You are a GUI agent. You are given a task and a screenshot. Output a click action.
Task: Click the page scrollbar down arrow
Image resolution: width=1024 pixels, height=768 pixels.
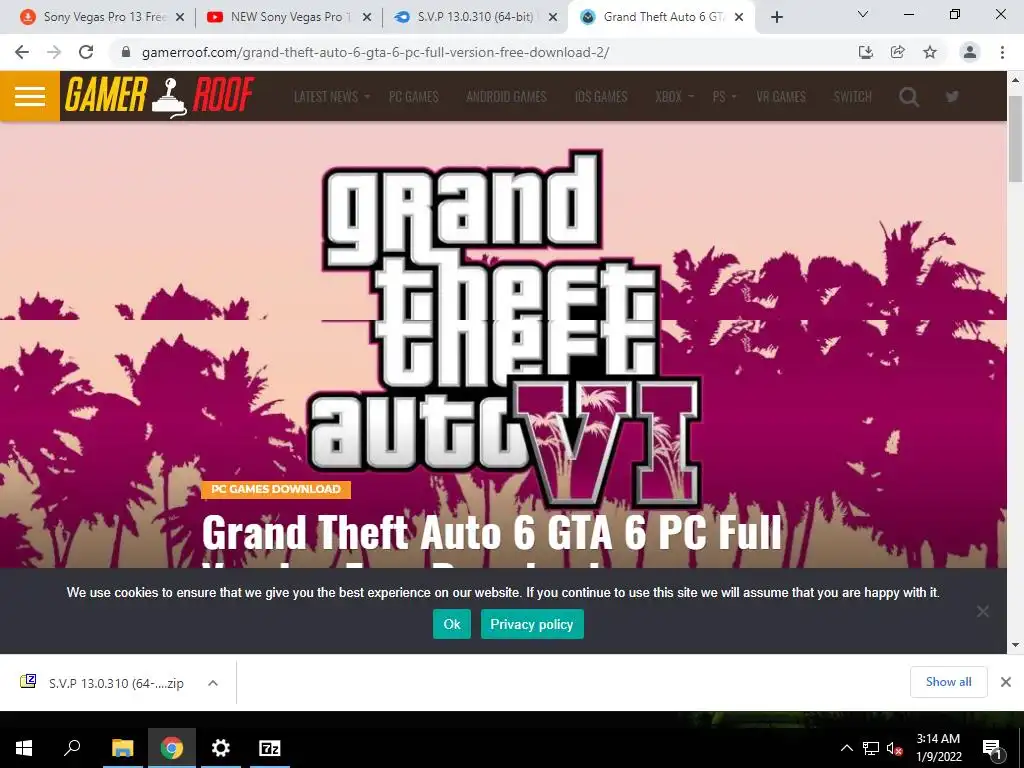point(1016,645)
